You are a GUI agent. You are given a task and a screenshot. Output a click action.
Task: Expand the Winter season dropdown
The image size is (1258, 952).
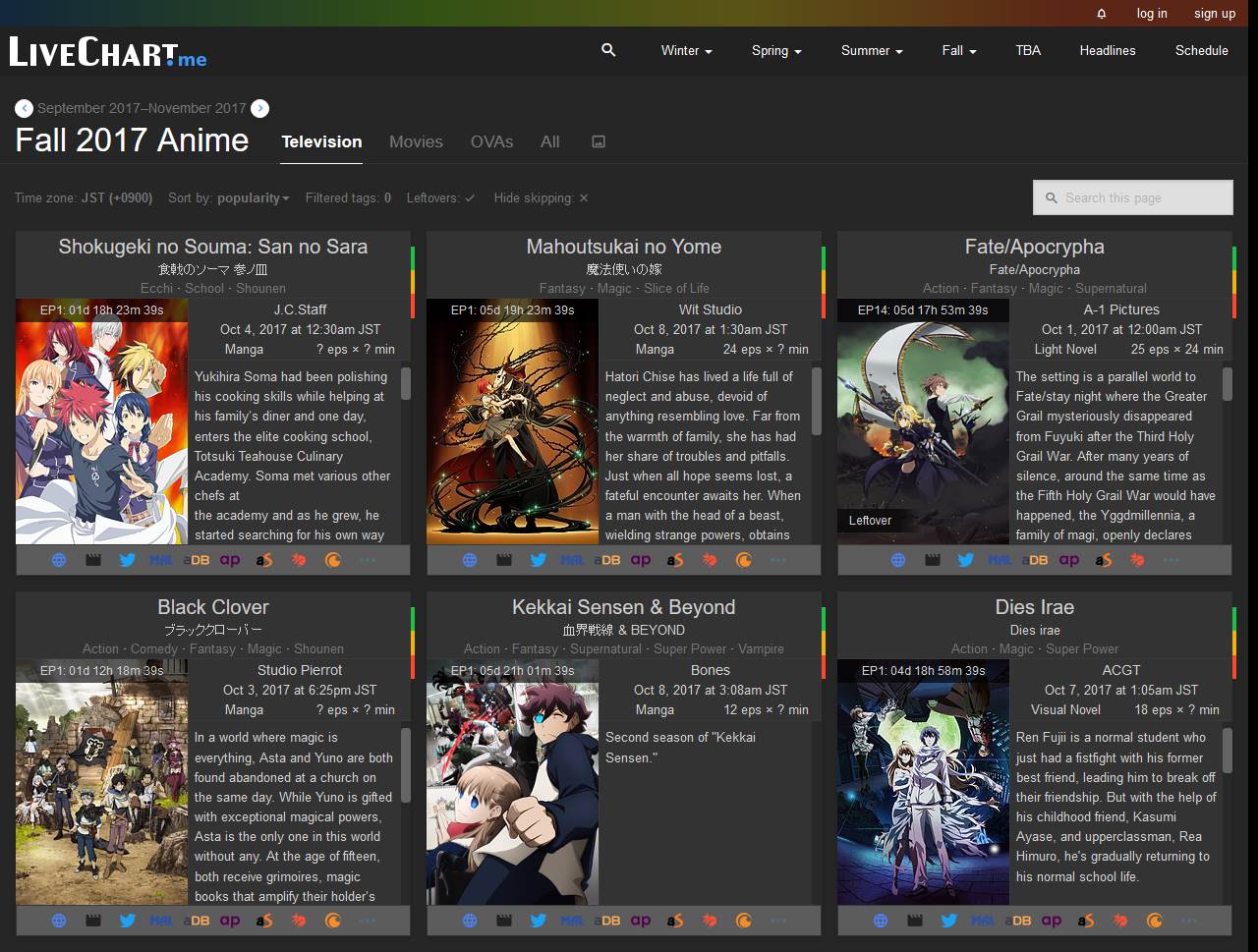[686, 50]
